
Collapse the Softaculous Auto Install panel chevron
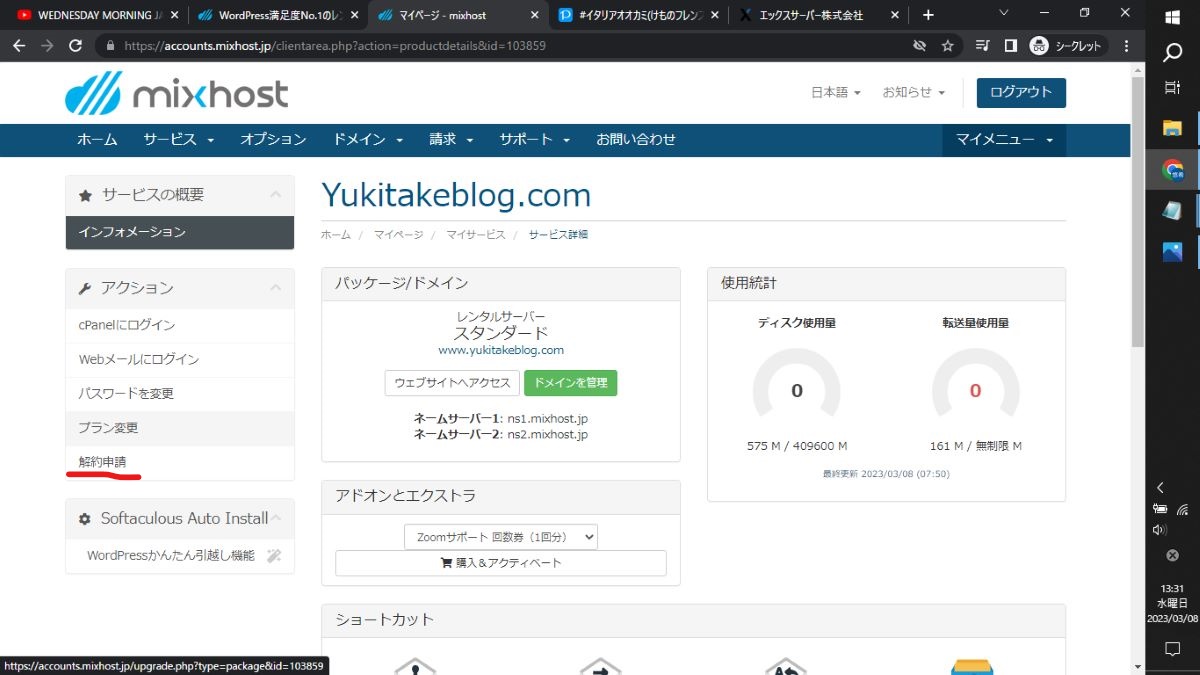point(276,518)
